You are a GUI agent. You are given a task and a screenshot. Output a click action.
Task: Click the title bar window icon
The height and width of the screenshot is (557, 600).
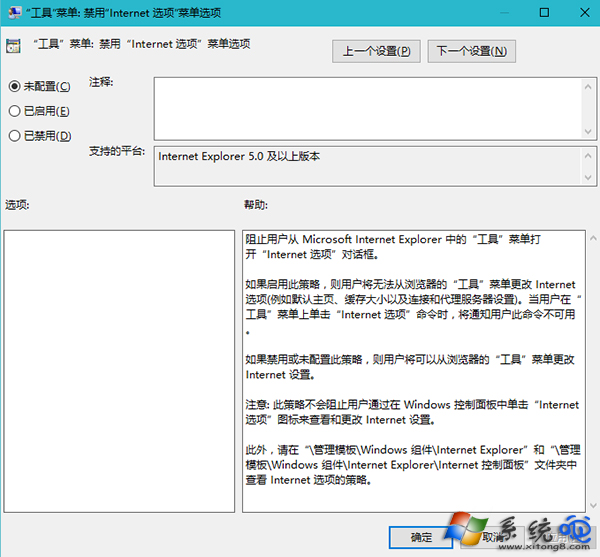click(x=15, y=13)
